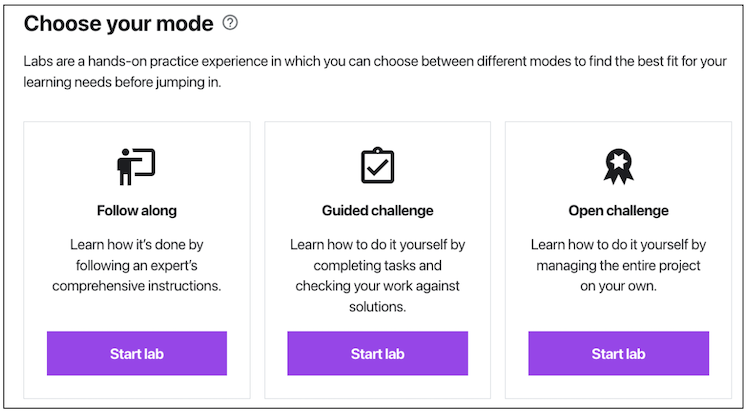Click blank space beside the Guided challenge icon
The height and width of the screenshot is (412, 750).
click(310, 166)
